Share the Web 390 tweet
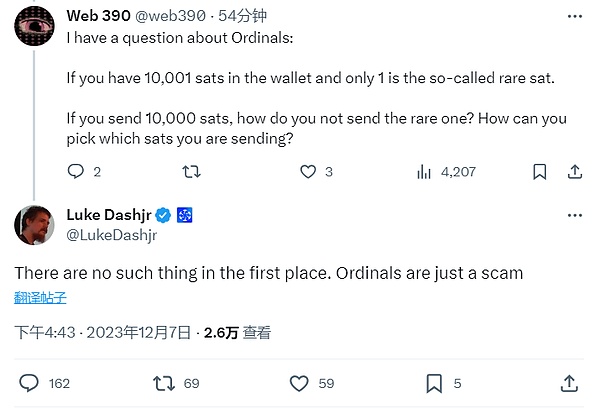The width and height of the screenshot is (600, 409). (x=573, y=172)
